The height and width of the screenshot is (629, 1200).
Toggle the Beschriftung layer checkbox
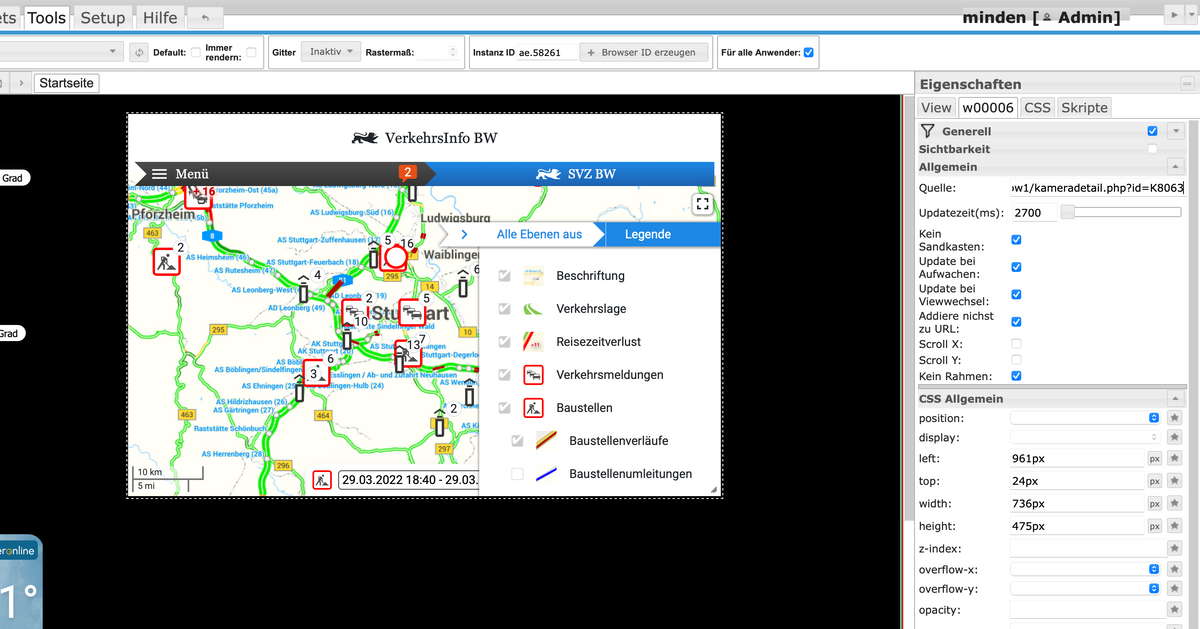pos(505,276)
